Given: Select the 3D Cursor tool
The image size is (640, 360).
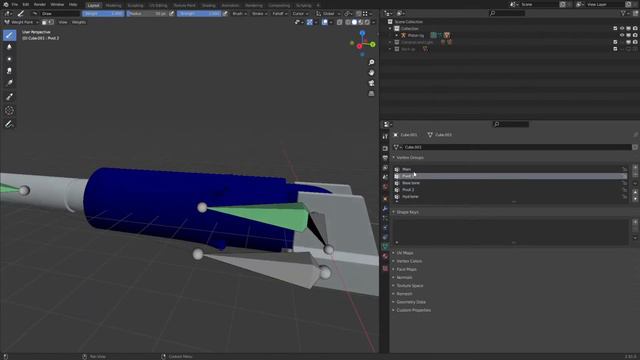Looking at the screenshot, I should 9,110.
